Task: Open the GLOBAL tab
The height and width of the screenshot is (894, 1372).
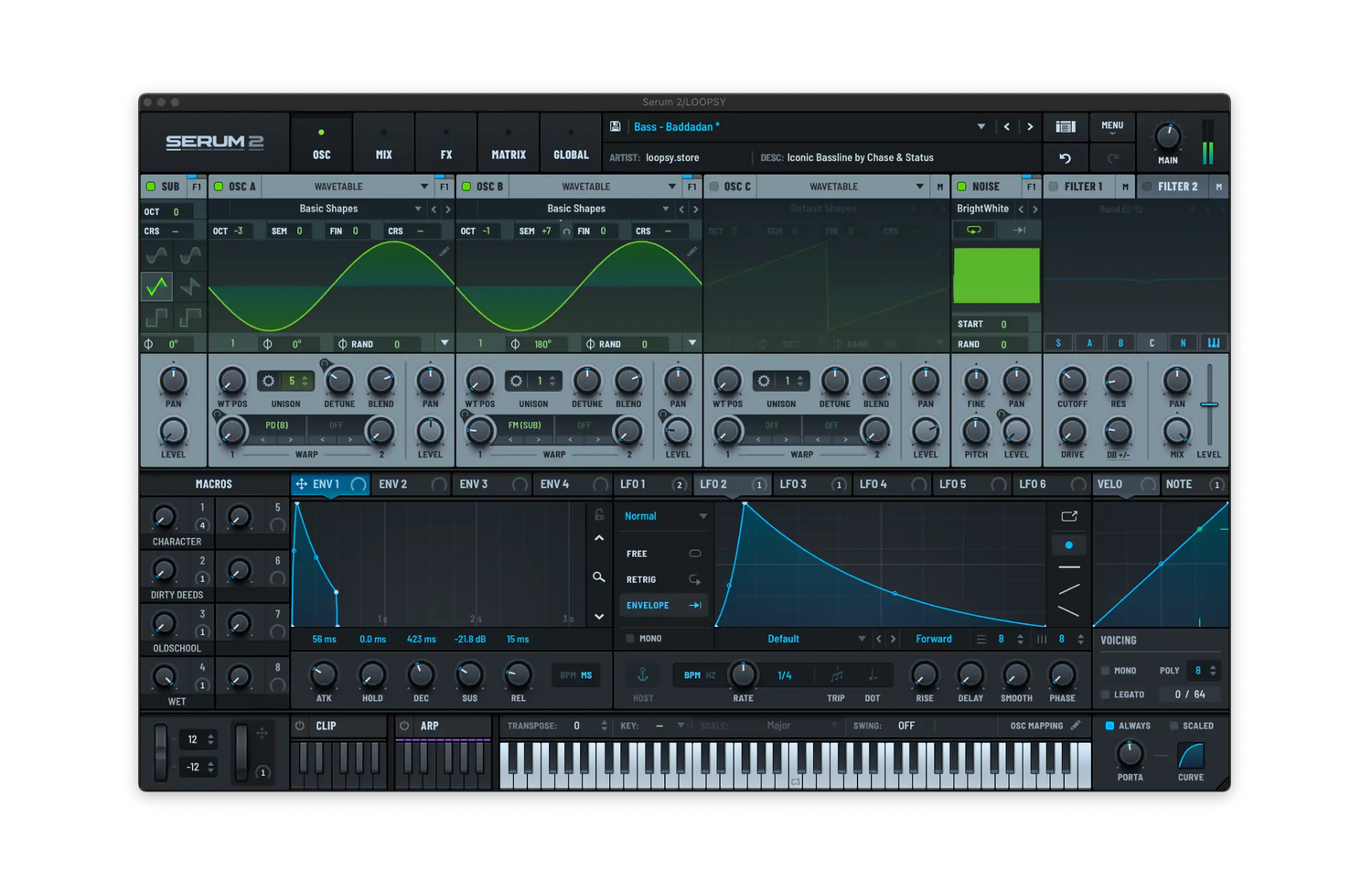Action: pyautogui.click(x=571, y=144)
